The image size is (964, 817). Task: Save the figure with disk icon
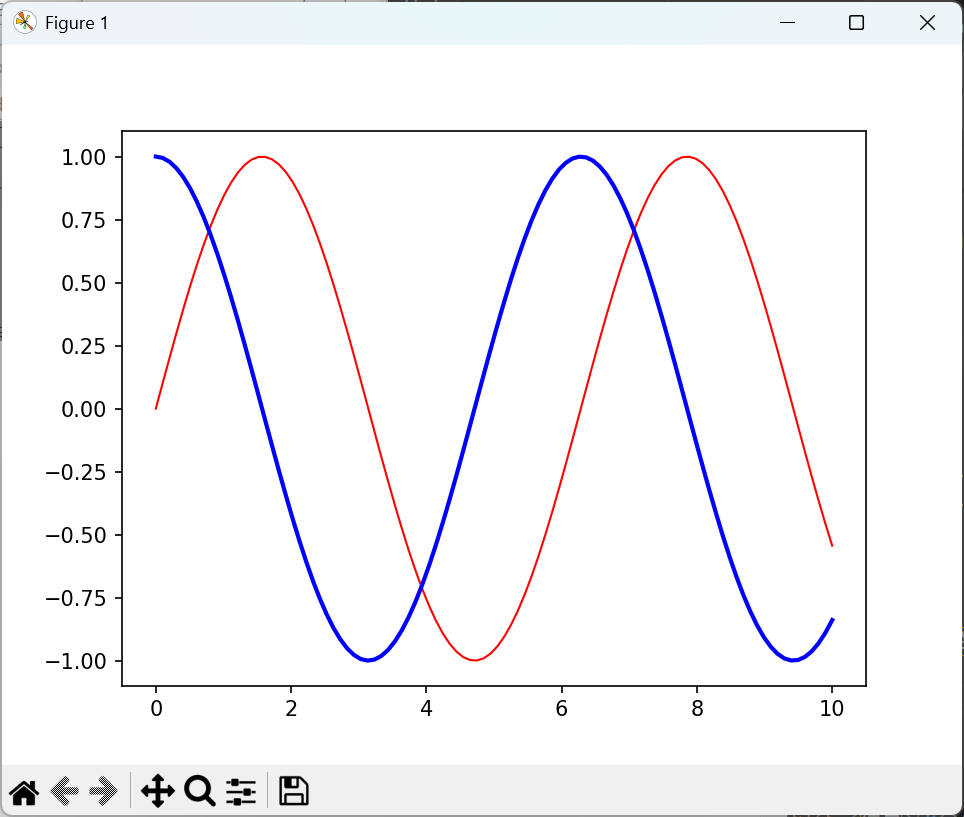293,791
